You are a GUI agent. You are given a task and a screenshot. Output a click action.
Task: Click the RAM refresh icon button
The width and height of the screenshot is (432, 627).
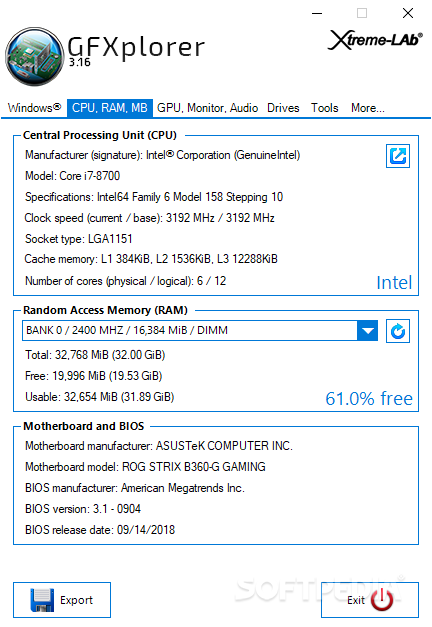click(398, 331)
